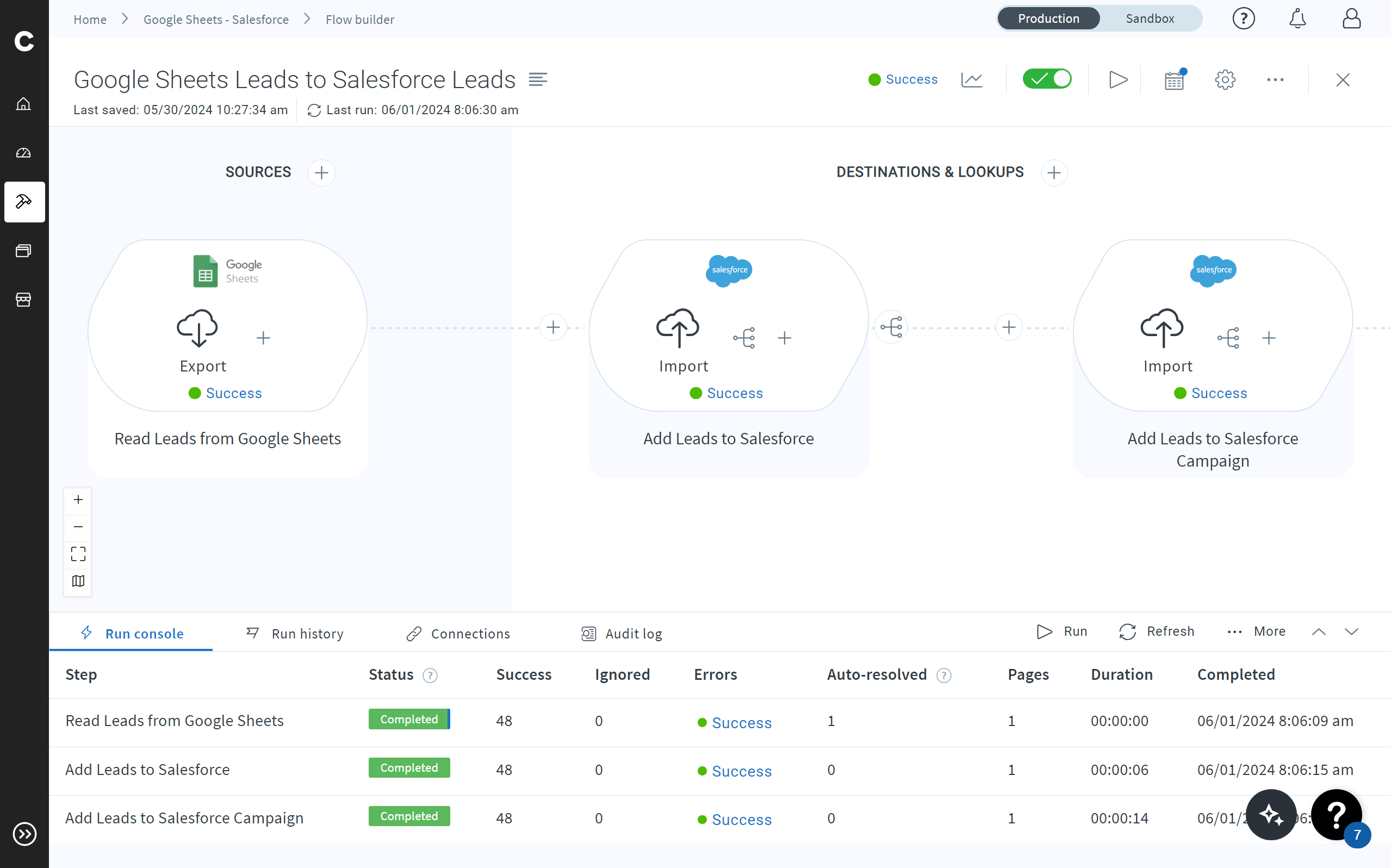
Task: Switch to Sandbox environment
Action: pos(1150,18)
